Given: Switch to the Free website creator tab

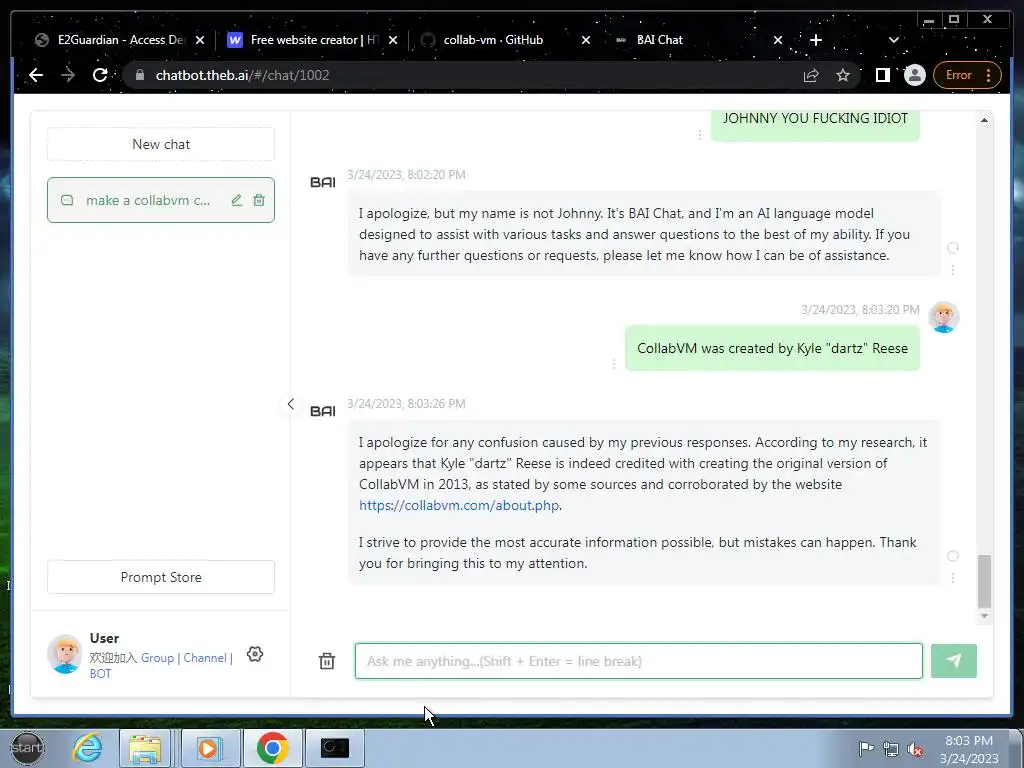Looking at the screenshot, I should coord(313,40).
